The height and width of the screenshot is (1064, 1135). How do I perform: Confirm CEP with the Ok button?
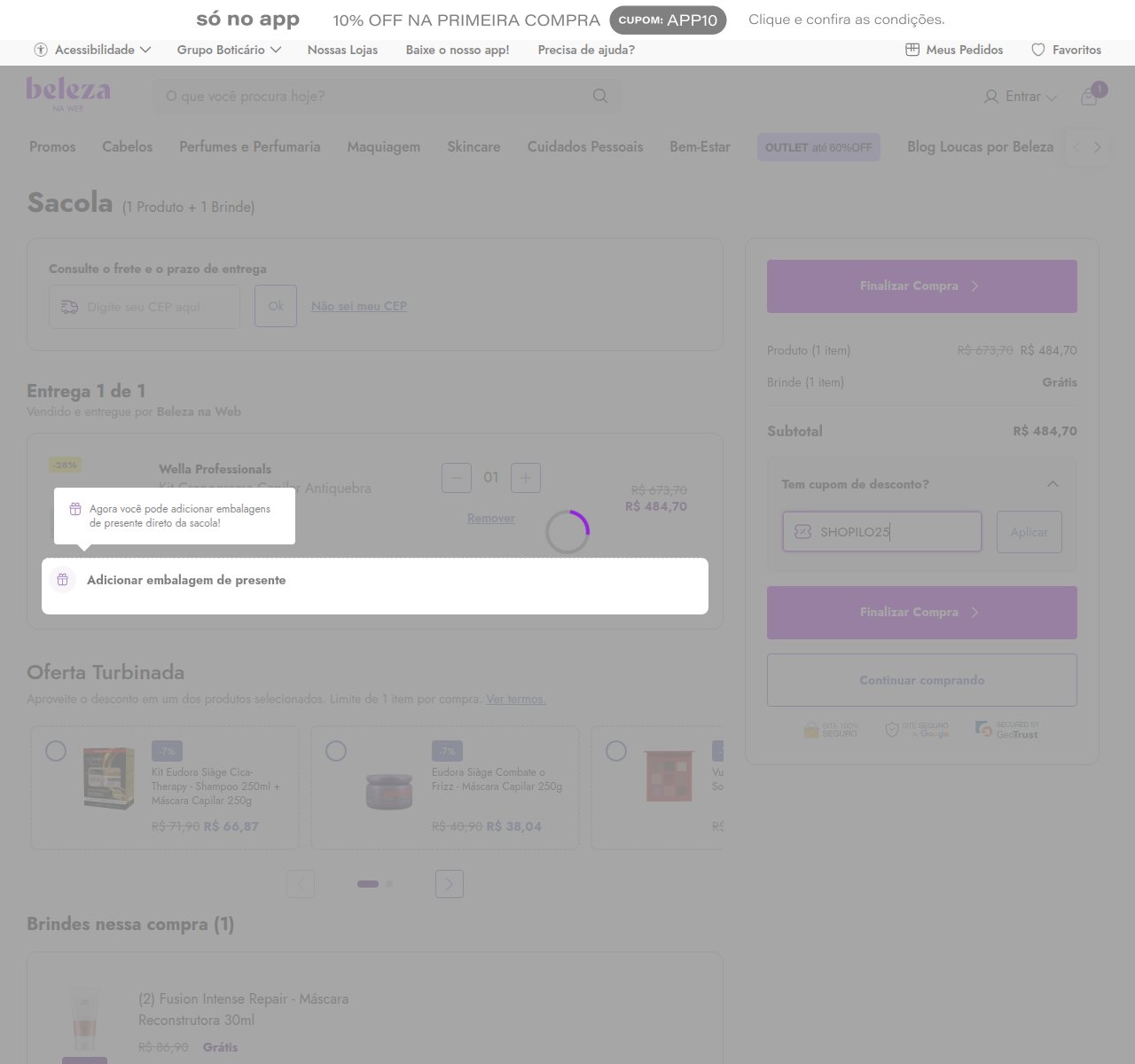(276, 306)
